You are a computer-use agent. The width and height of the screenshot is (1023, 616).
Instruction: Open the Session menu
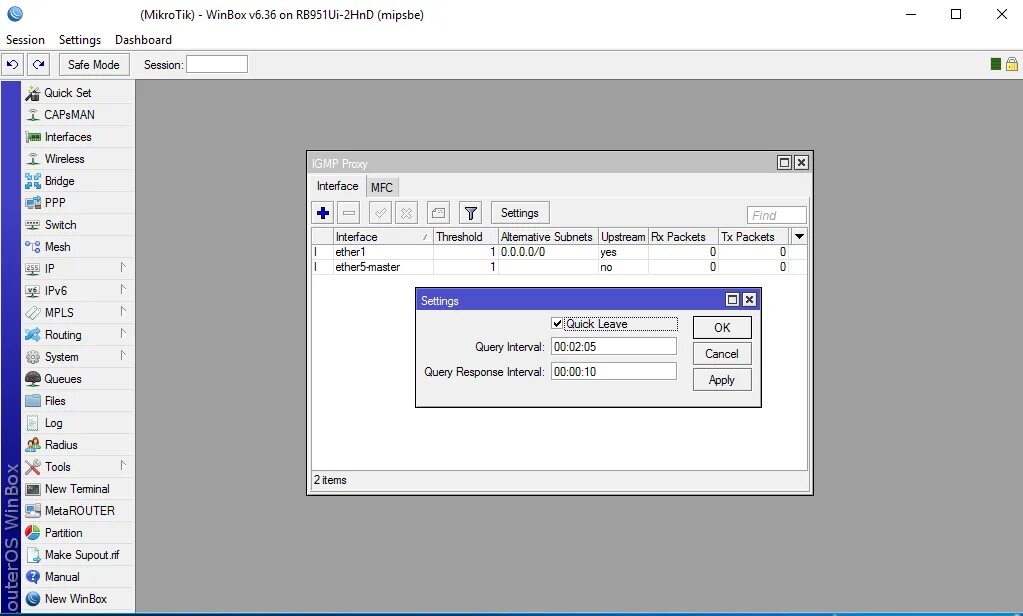point(25,40)
